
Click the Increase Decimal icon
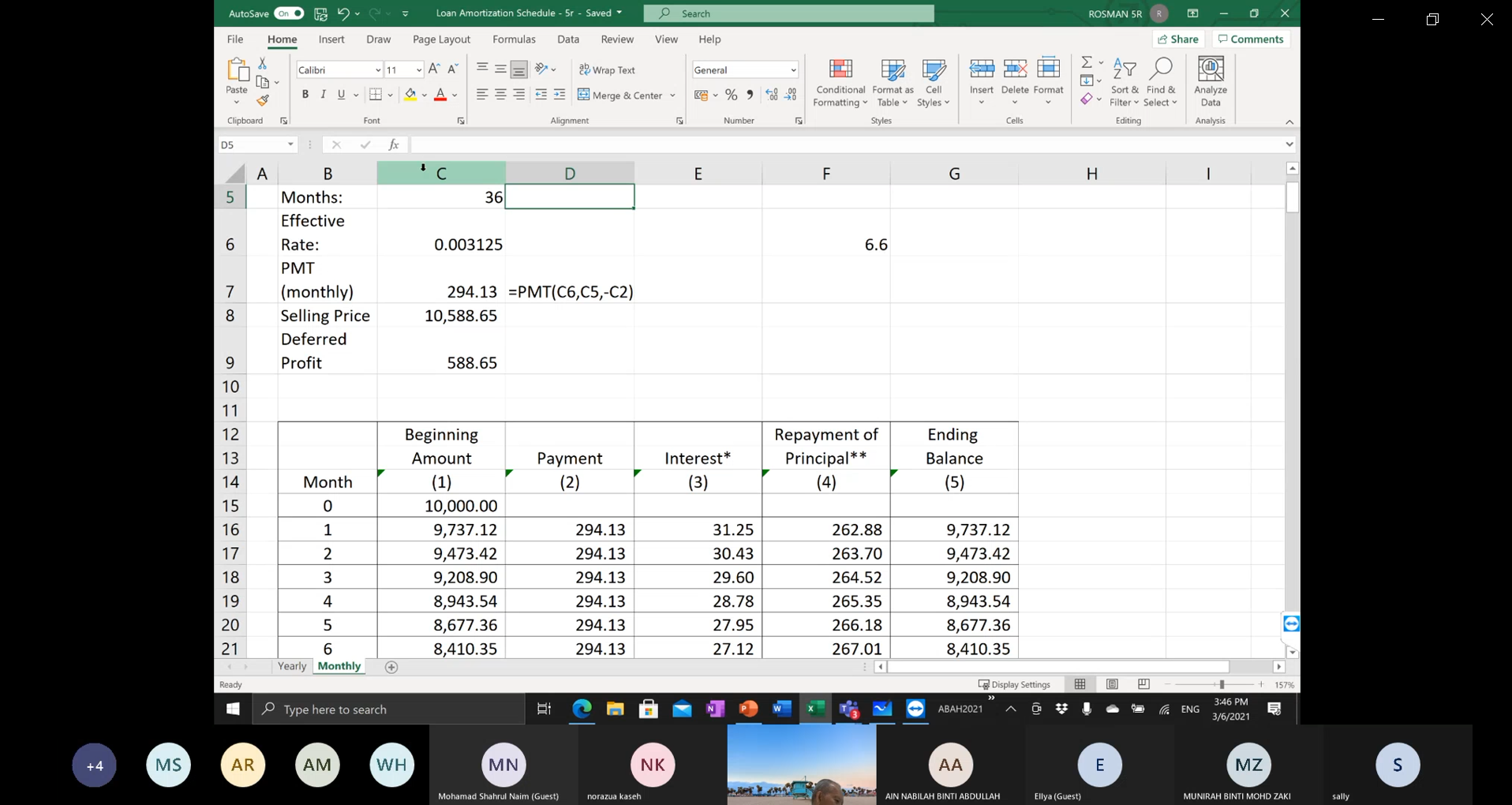(772, 95)
